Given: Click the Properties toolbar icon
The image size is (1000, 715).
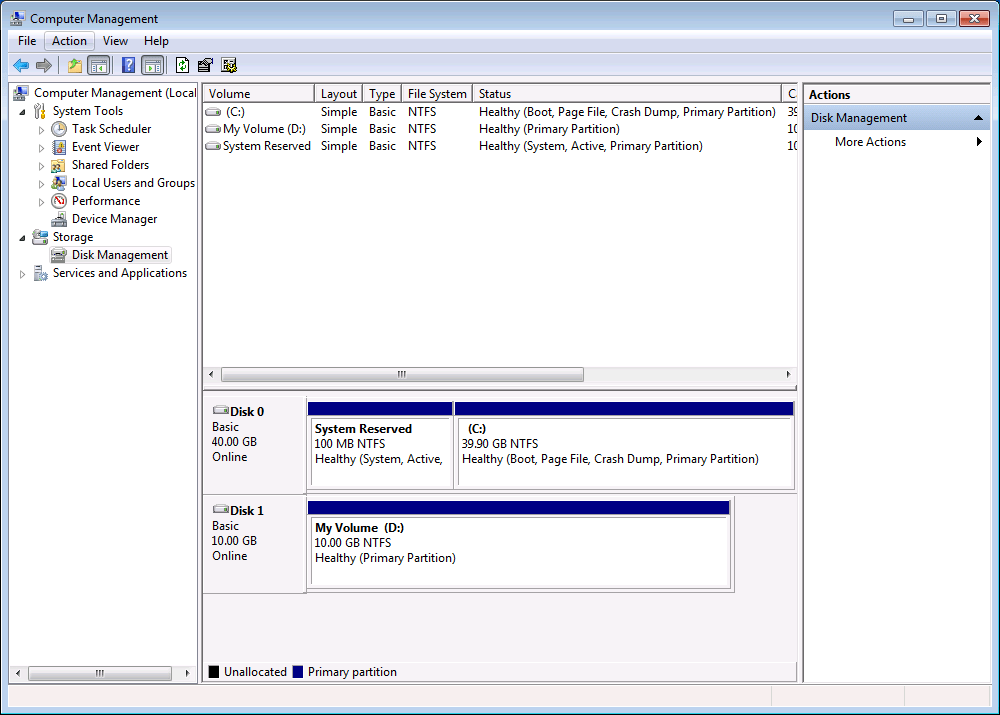Looking at the screenshot, I should coord(205,66).
